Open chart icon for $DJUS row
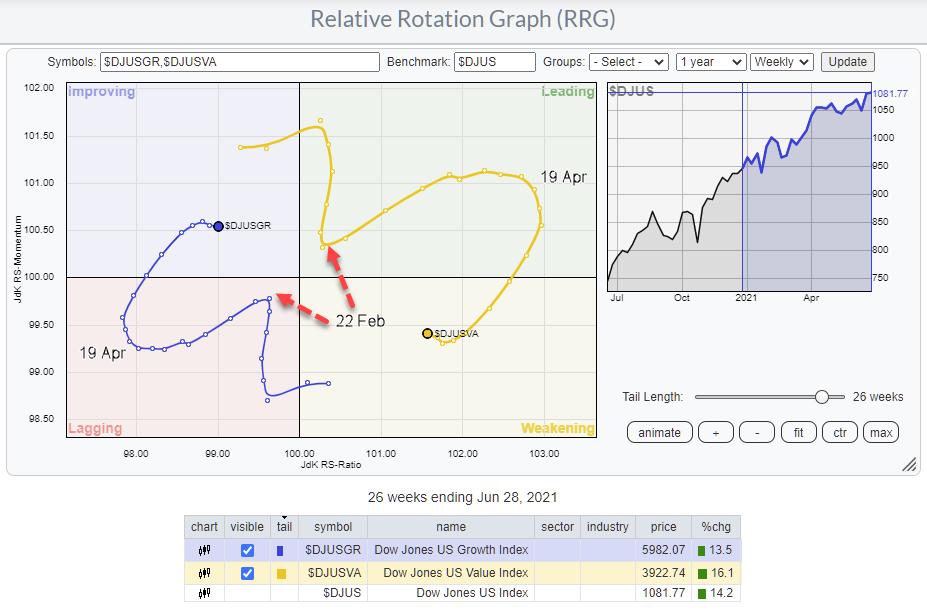The image size is (927, 610). [204, 594]
